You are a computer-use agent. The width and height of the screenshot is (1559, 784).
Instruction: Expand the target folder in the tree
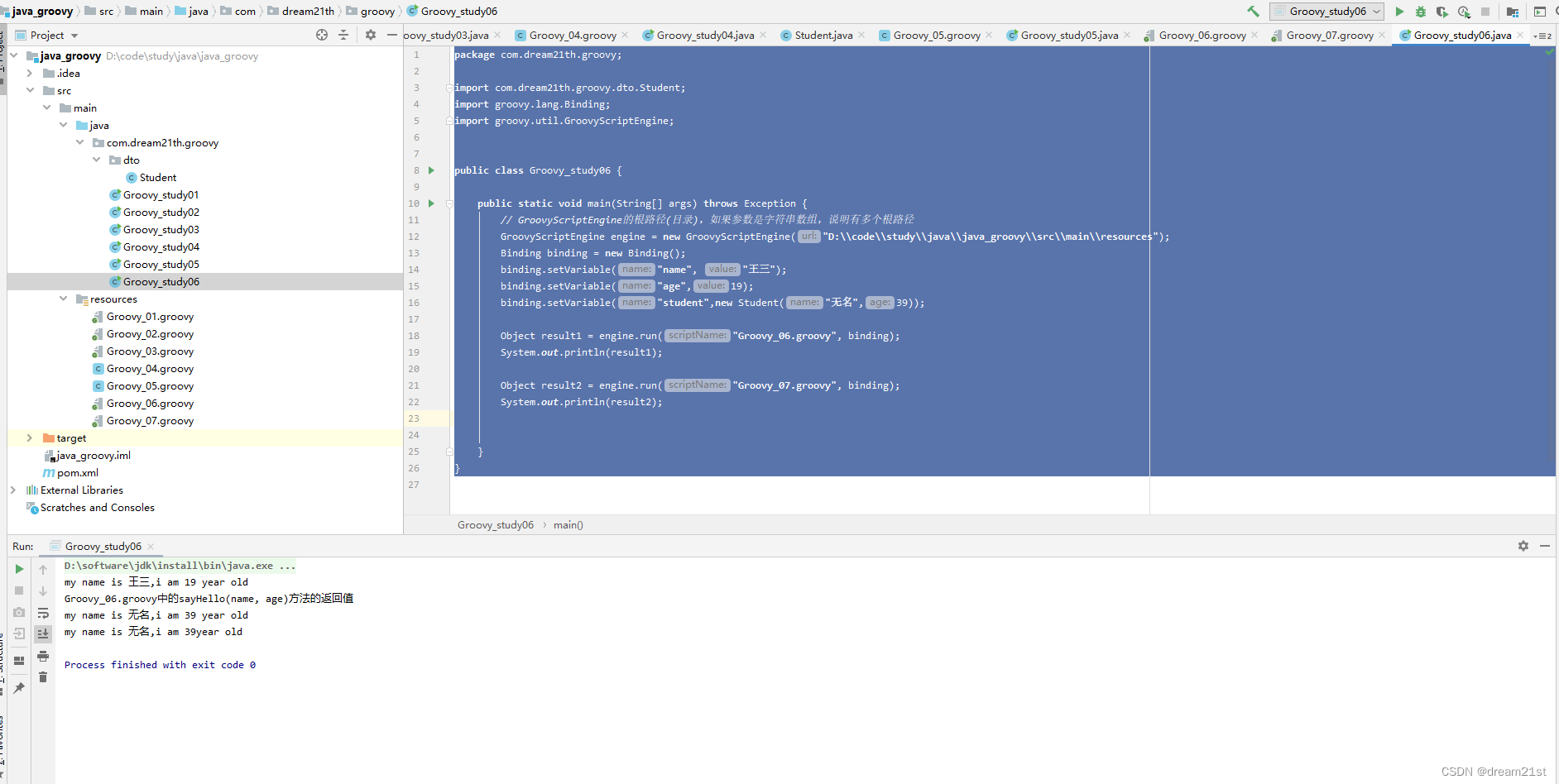[30, 437]
